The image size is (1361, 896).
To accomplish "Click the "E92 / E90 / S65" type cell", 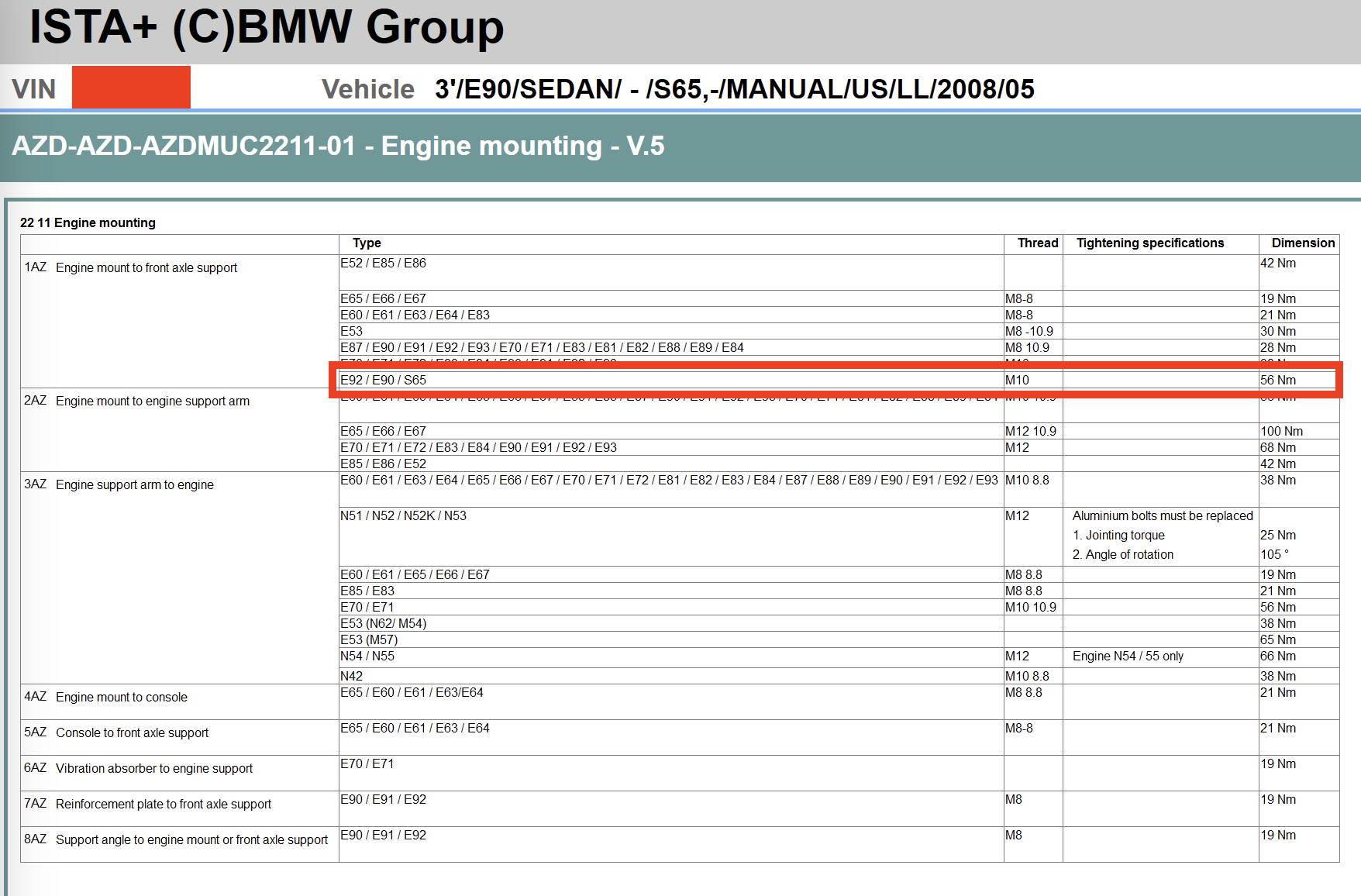I will pyautogui.click(x=383, y=380).
